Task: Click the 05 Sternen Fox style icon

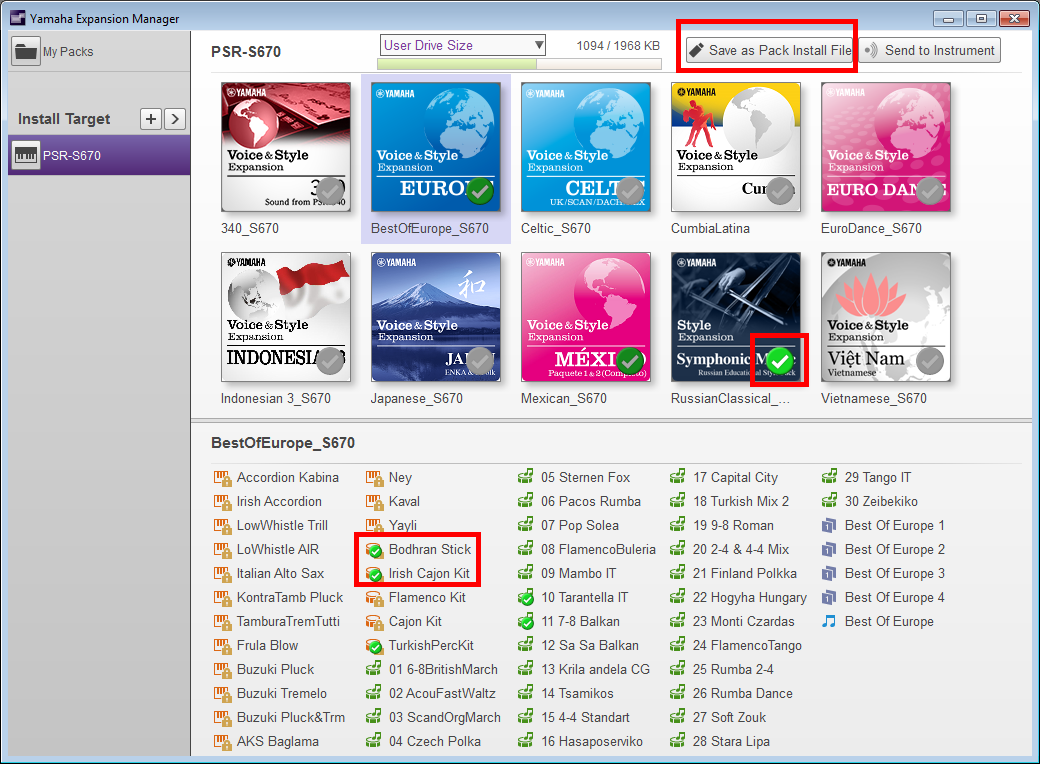Action: (x=526, y=478)
